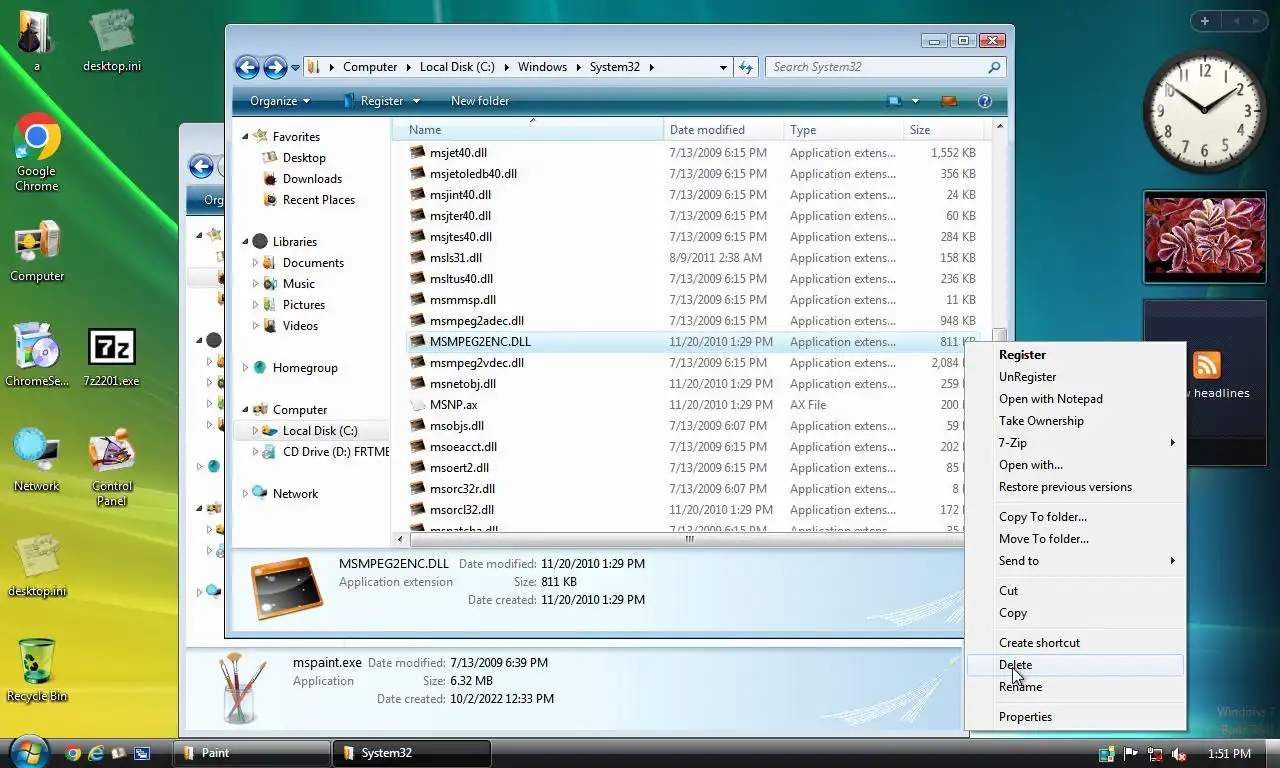Collapse the Favorites tree group

pyautogui.click(x=245, y=137)
